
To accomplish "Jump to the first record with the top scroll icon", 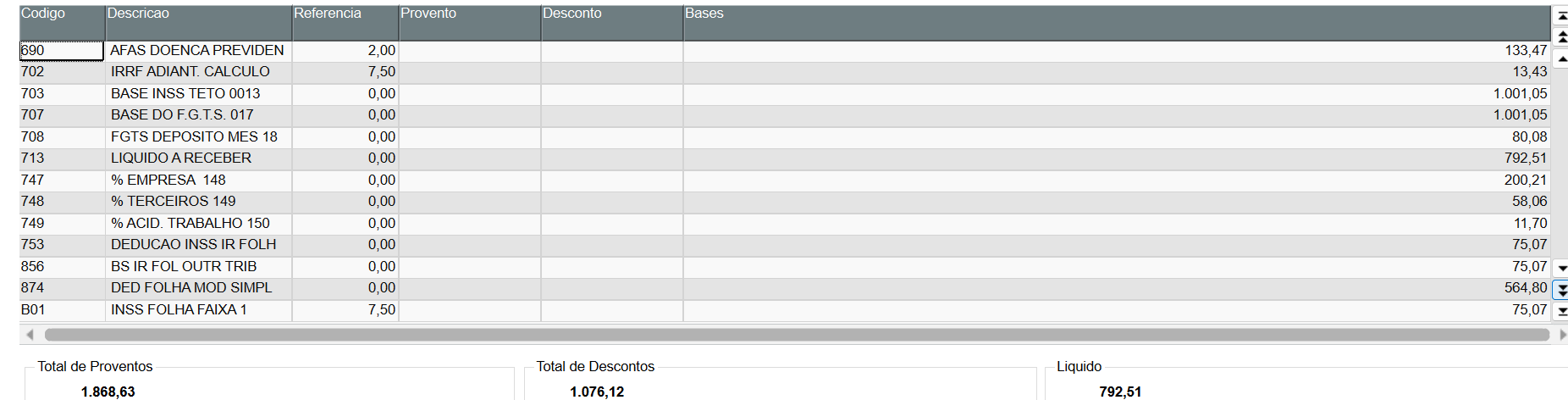I will click(1562, 16).
